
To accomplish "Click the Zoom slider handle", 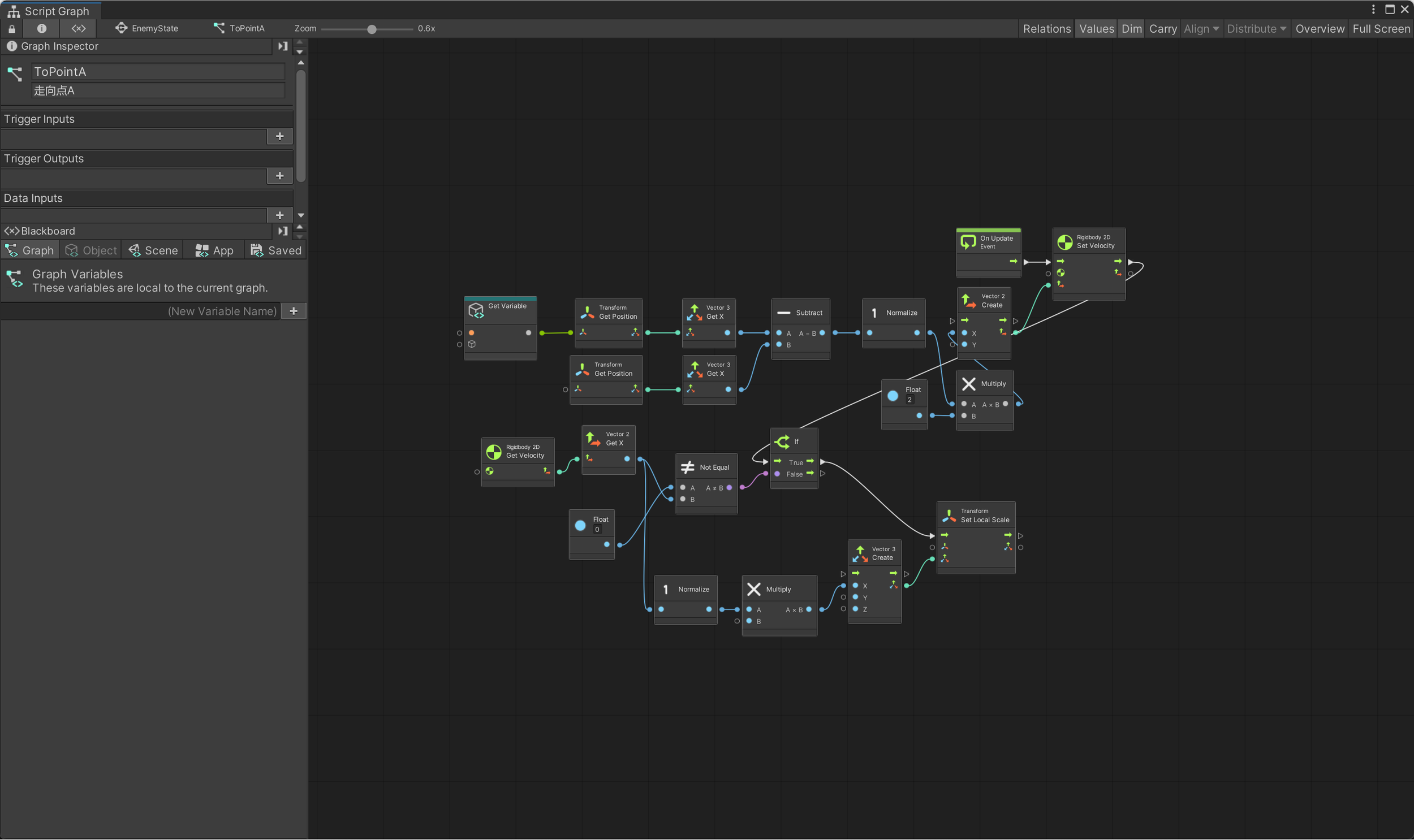I will (372, 29).
